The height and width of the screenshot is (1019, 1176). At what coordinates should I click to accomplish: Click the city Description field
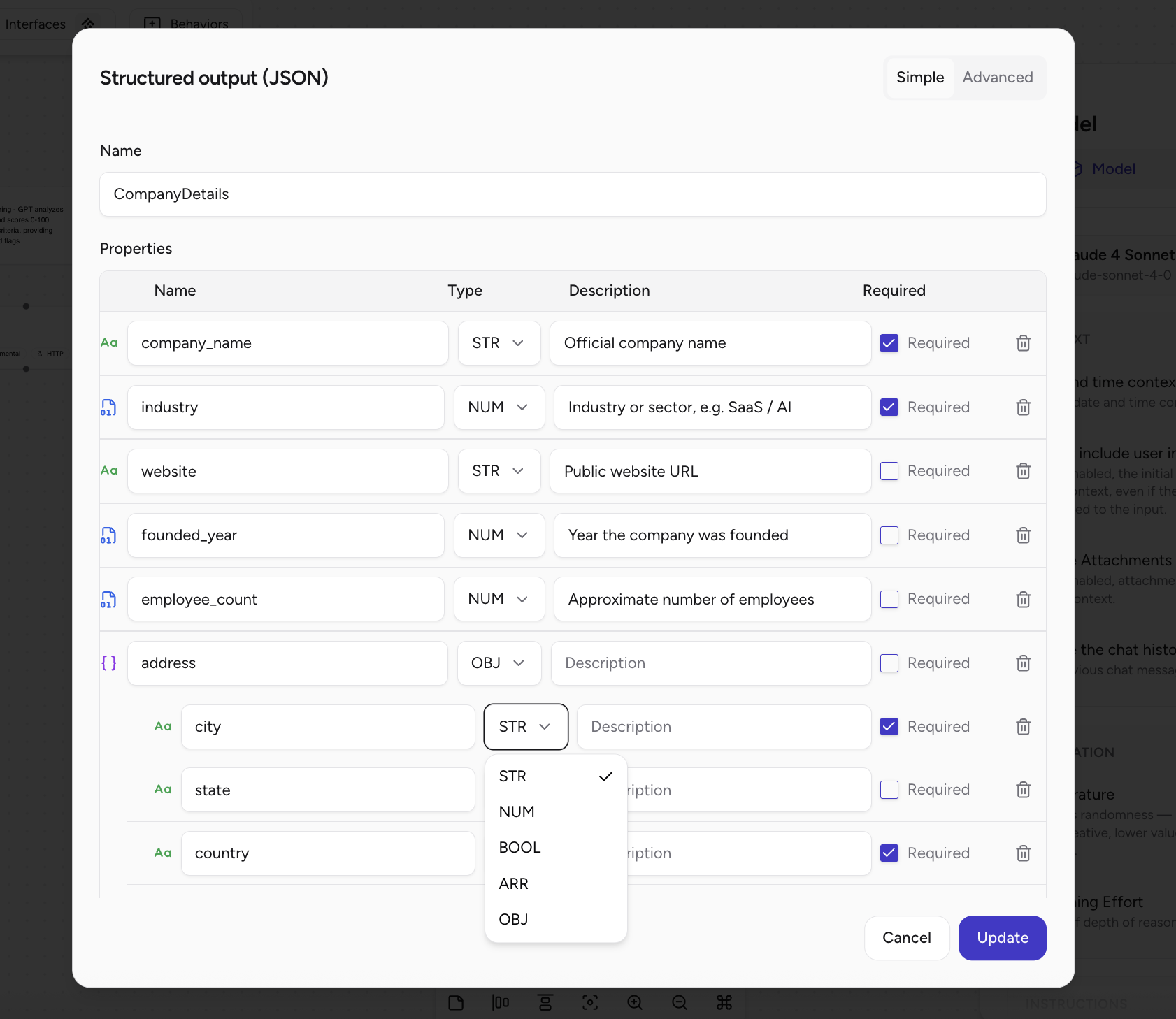pyautogui.click(x=724, y=727)
